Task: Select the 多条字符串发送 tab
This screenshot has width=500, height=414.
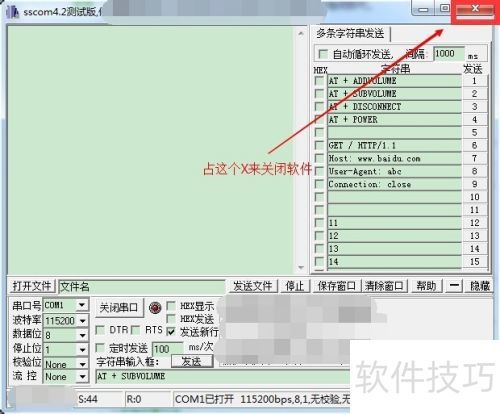Action: pos(350,33)
